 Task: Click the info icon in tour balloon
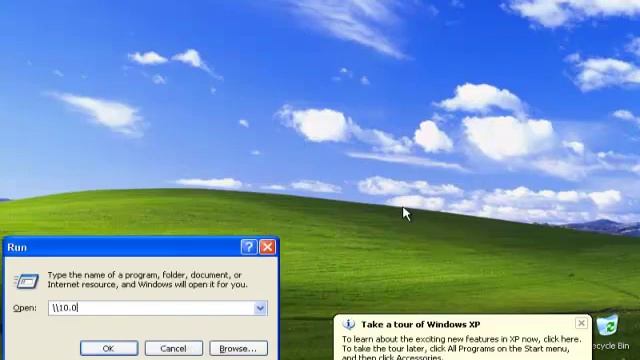coord(349,324)
